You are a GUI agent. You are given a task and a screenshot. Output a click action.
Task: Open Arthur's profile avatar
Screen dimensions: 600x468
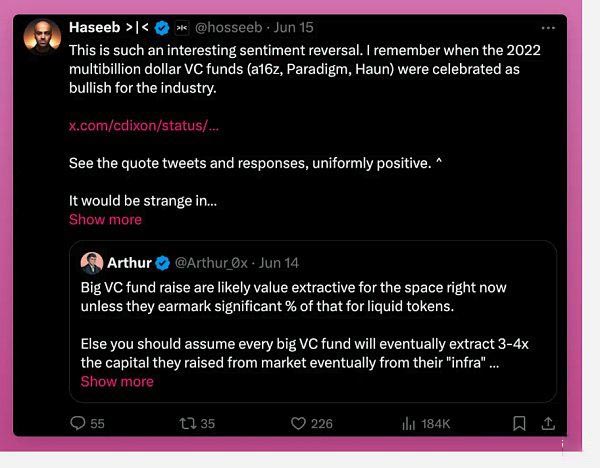(92, 263)
